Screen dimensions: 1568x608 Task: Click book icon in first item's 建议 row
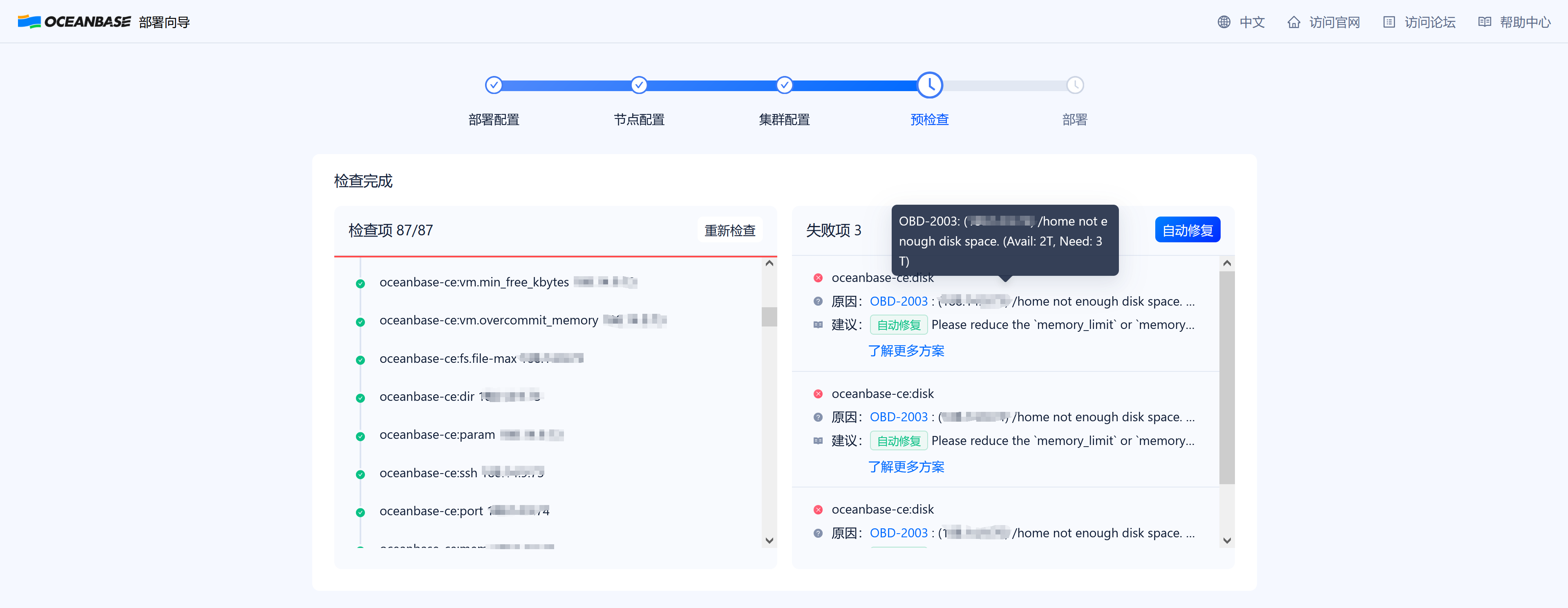point(818,324)
